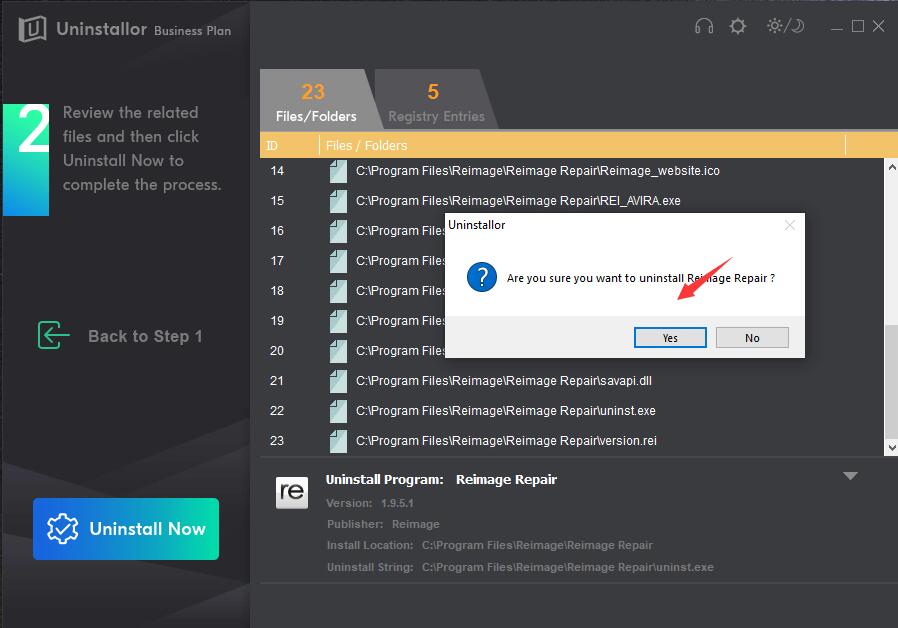The image size is (898, 628).
Task: Click the file icon in row 14
Action: 338,171
